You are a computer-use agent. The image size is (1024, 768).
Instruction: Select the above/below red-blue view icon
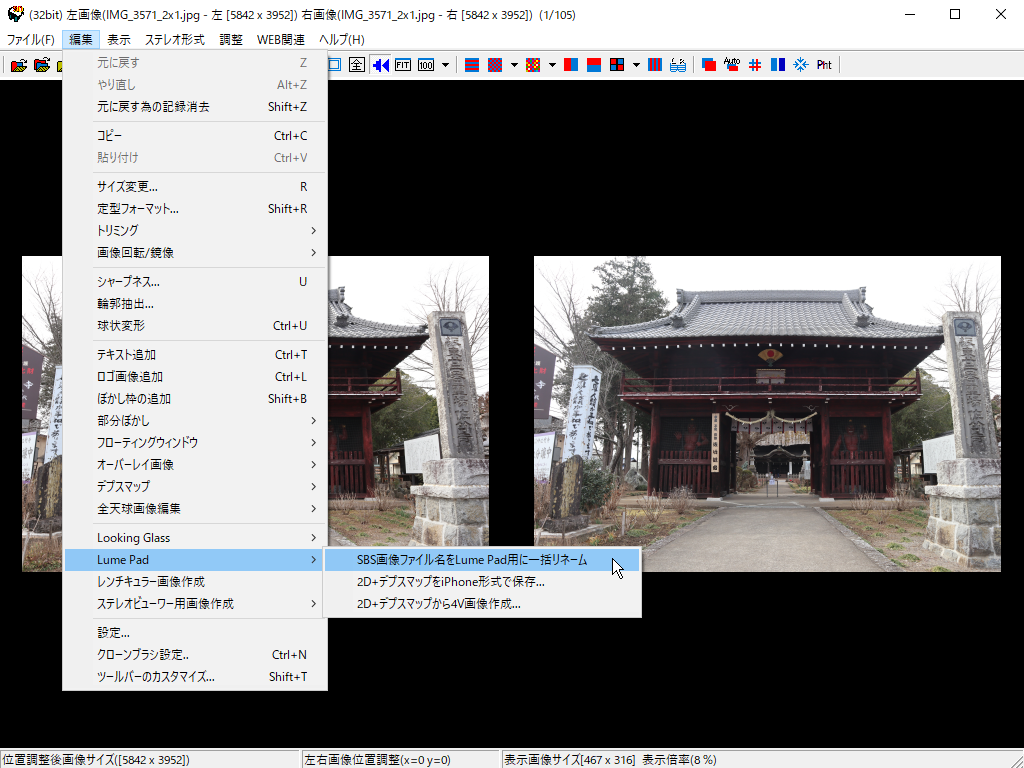tap(594, 65)
